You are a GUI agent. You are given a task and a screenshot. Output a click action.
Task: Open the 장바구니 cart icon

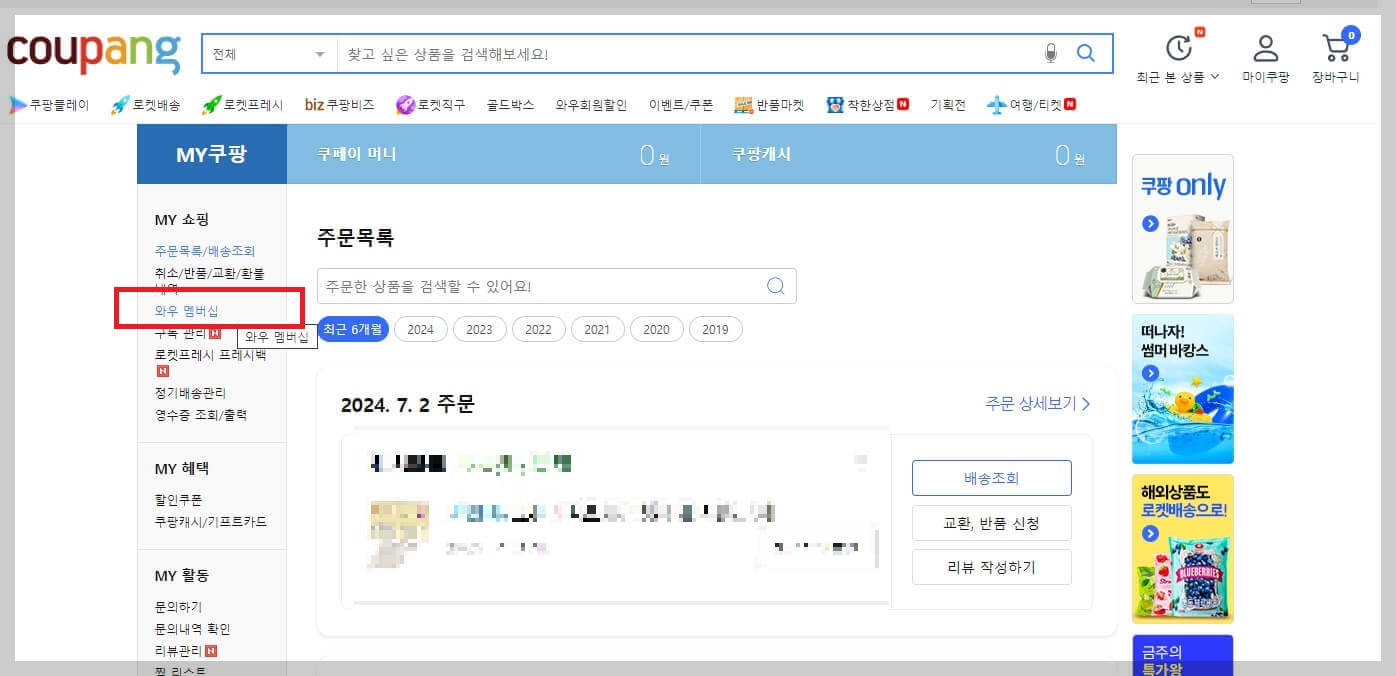pyautogui.click(x=1336, y=47)
